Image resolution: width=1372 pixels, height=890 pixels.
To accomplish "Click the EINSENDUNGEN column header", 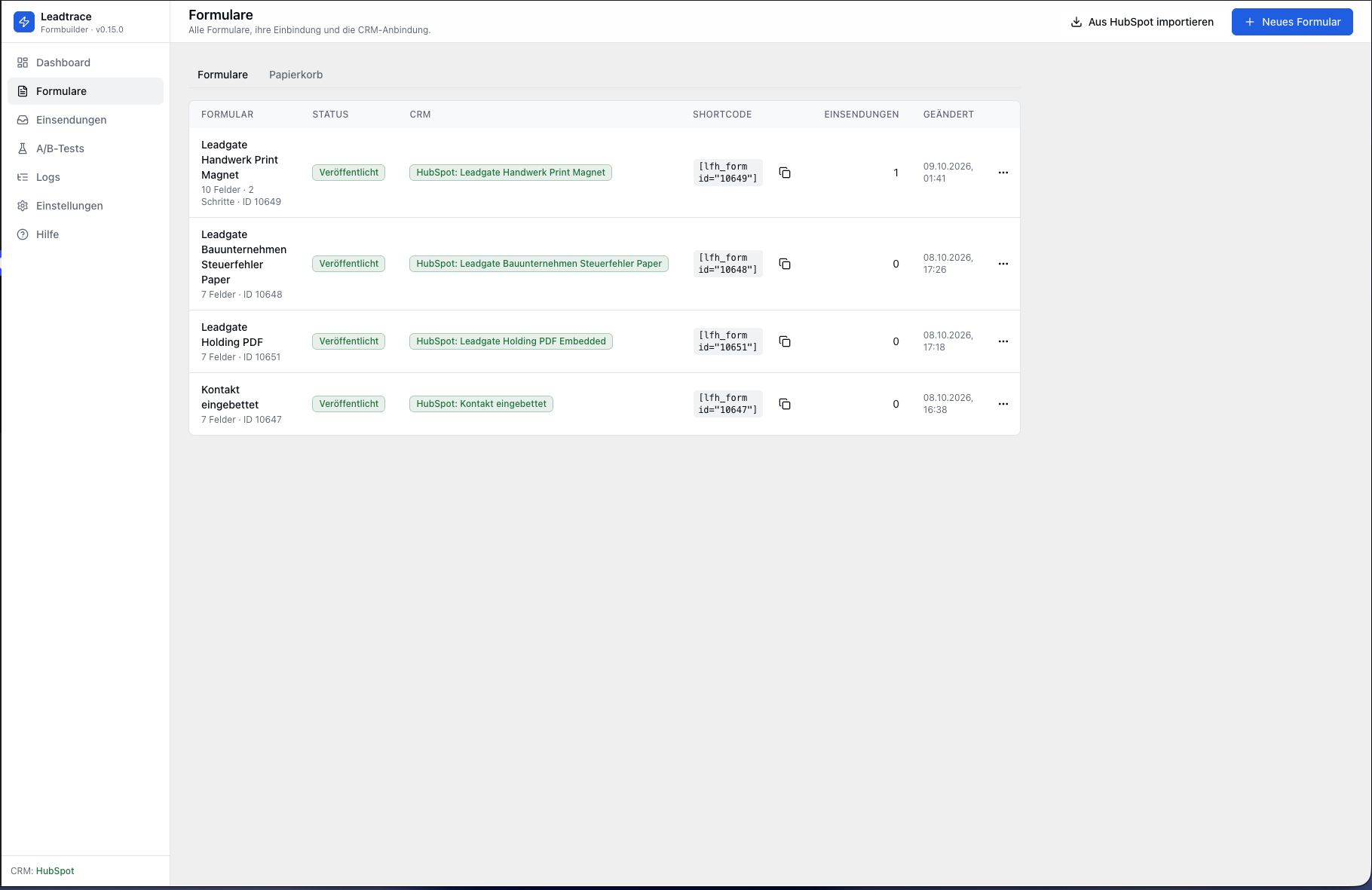I will click(x=861, y=115).
